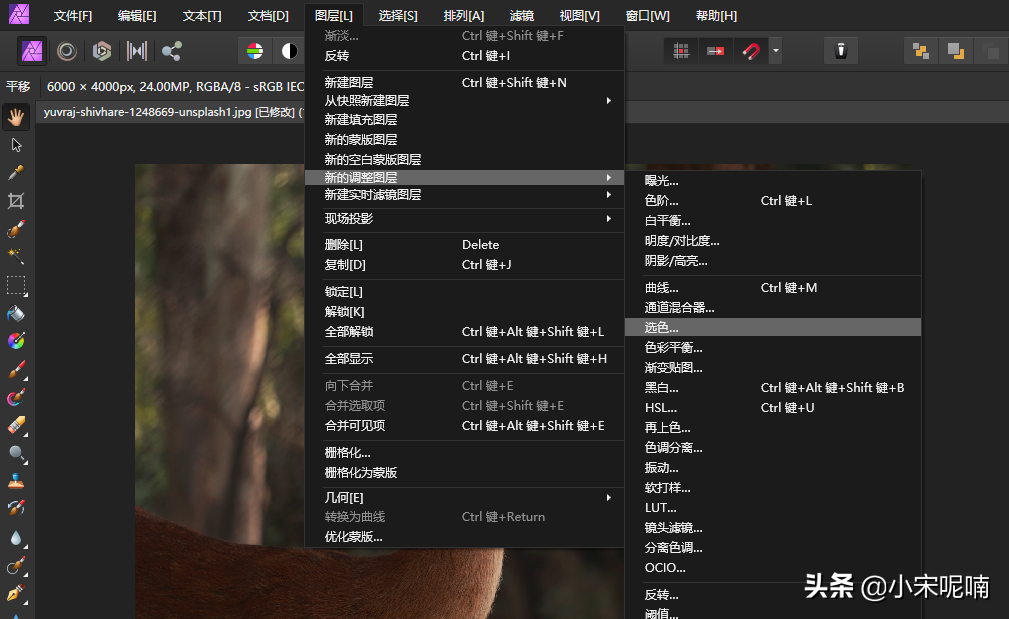Open snapping options dropdown arrow
This screenshot has width=1009, height=619.
(x=776, y=51)
